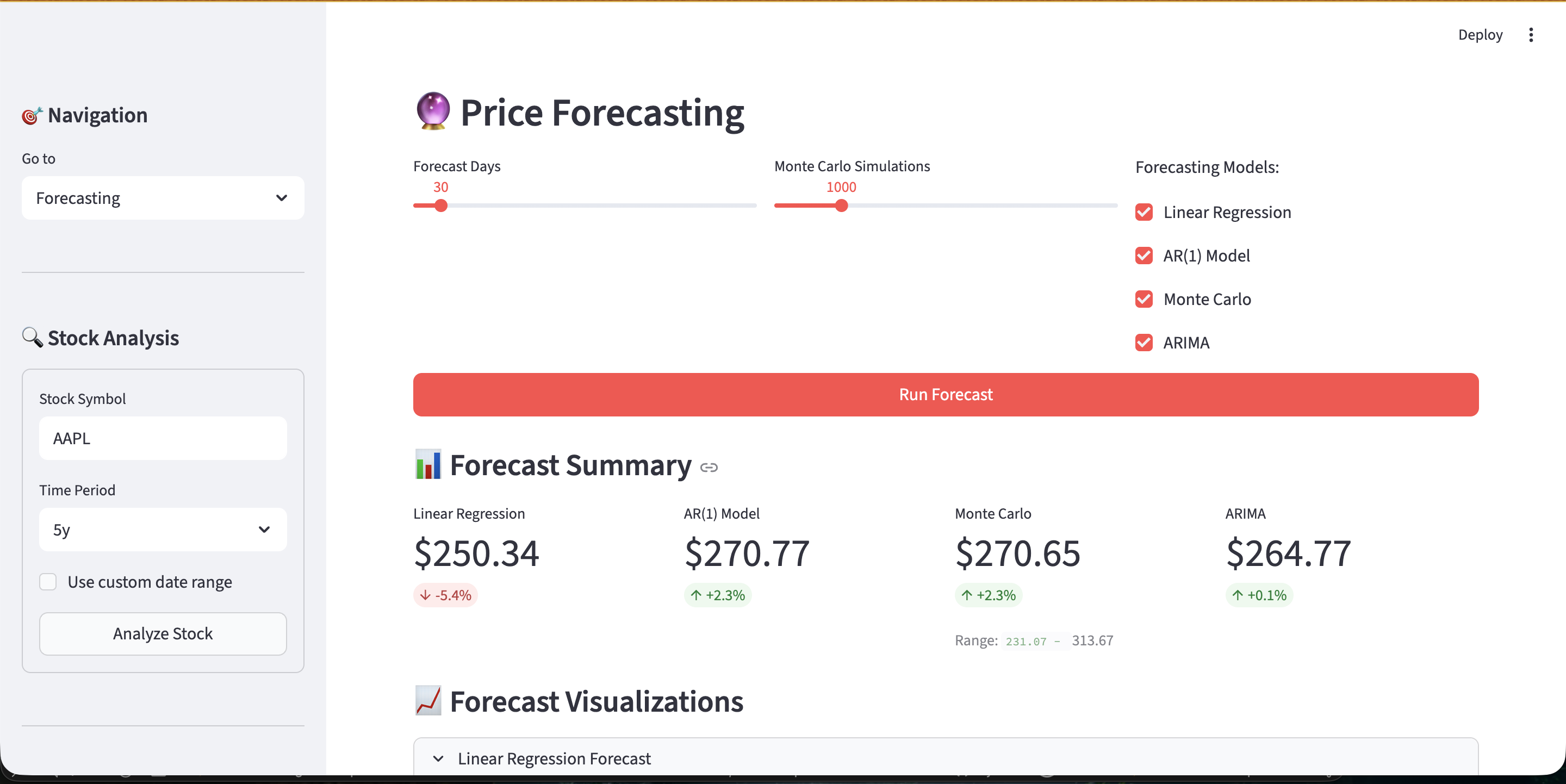Click the bar chart icon beside Forecast Summary

click(428, 465)
